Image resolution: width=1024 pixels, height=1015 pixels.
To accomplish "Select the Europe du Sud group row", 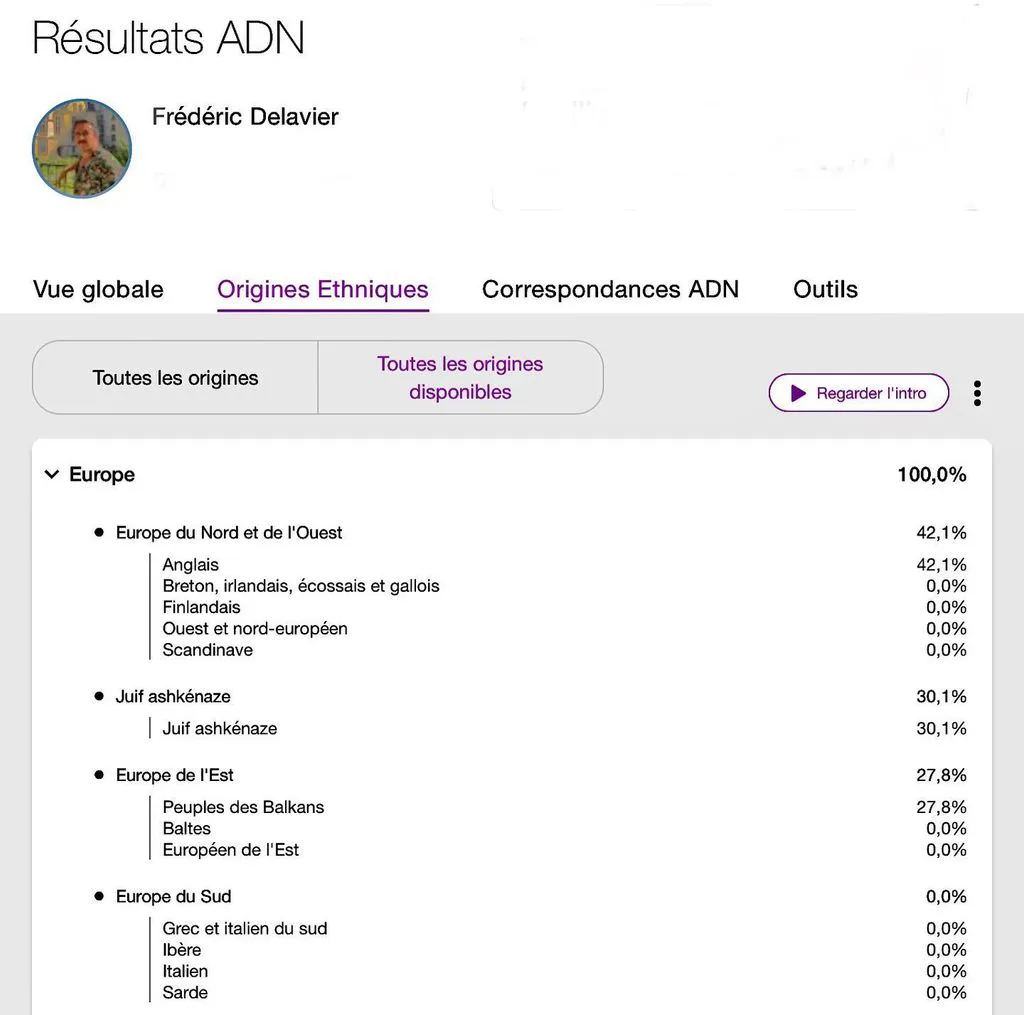I will pyautogui.click(x=530, y=896).
